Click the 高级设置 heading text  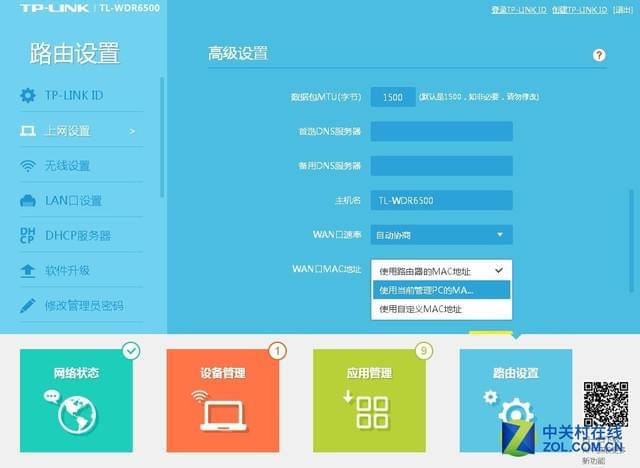point(238,53)
